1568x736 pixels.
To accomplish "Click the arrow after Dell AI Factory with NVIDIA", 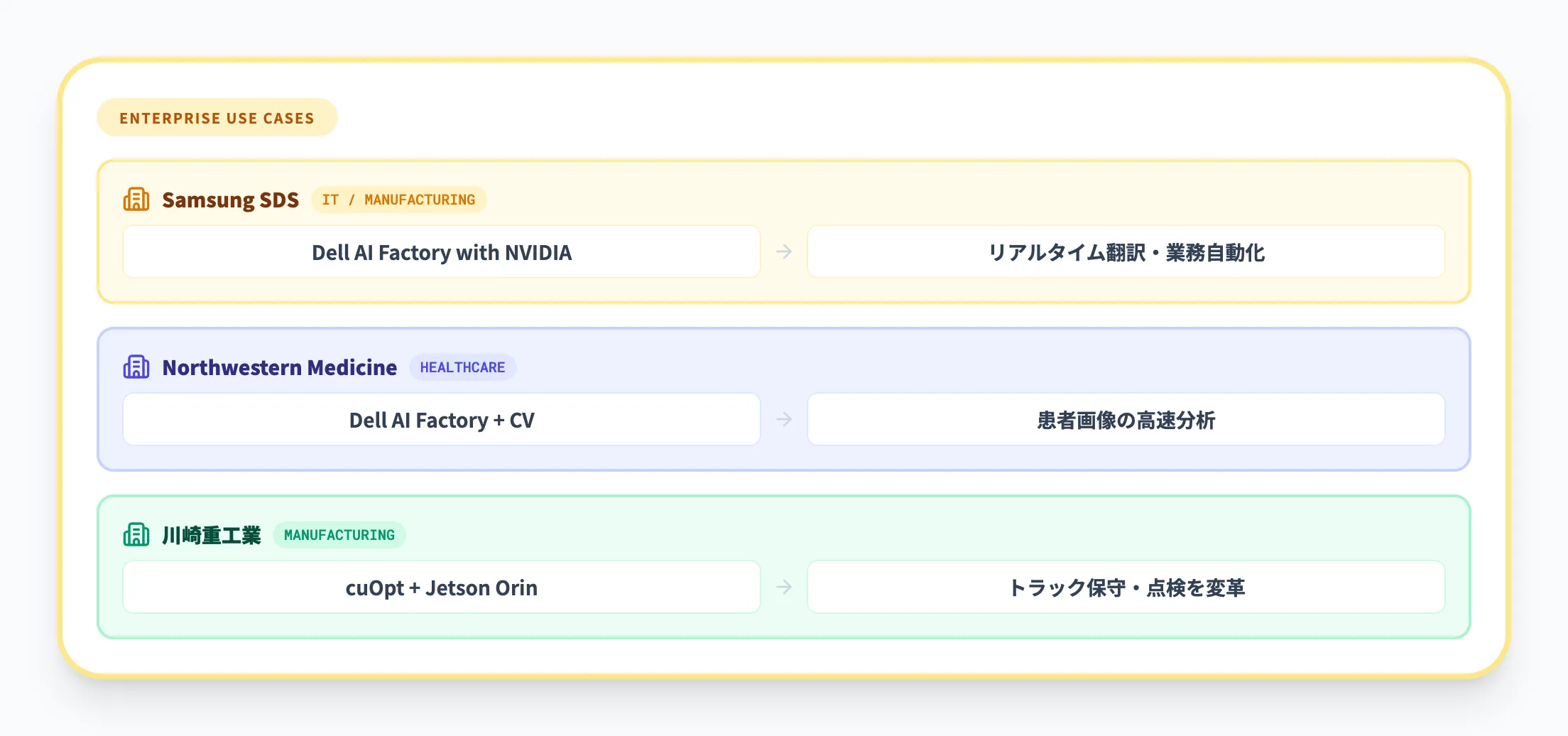I will [x=784, y=252].
